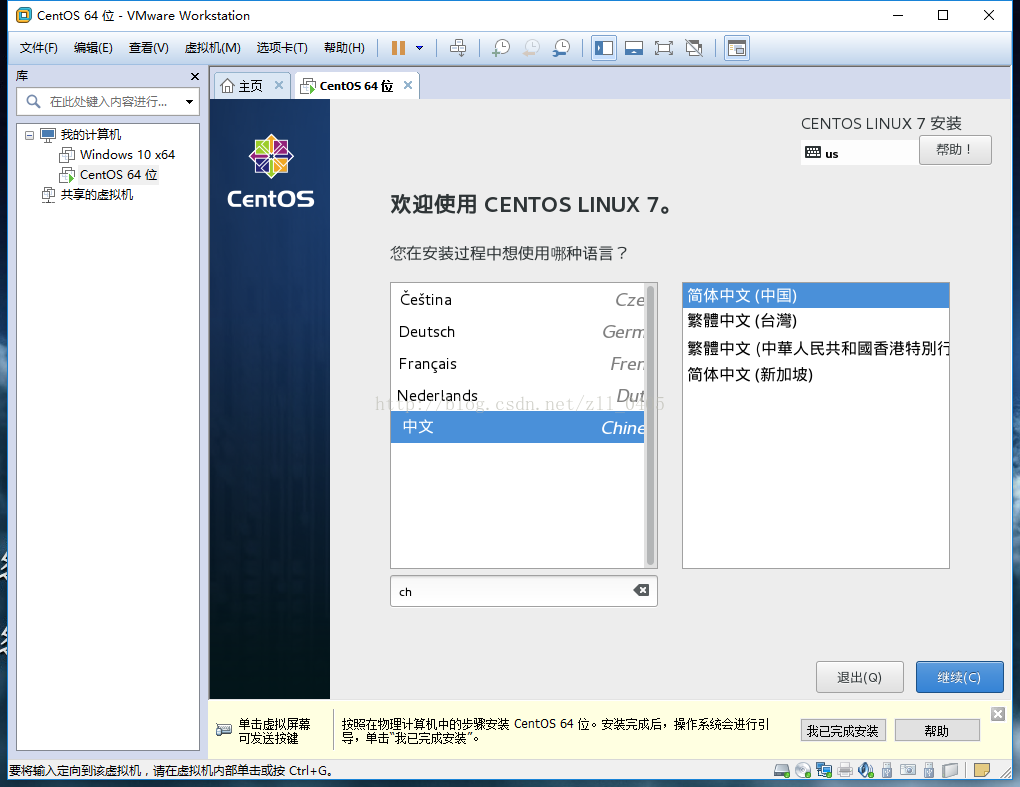Click the 继续(C) button
1020x787 pixels.
tap(960, 677)
